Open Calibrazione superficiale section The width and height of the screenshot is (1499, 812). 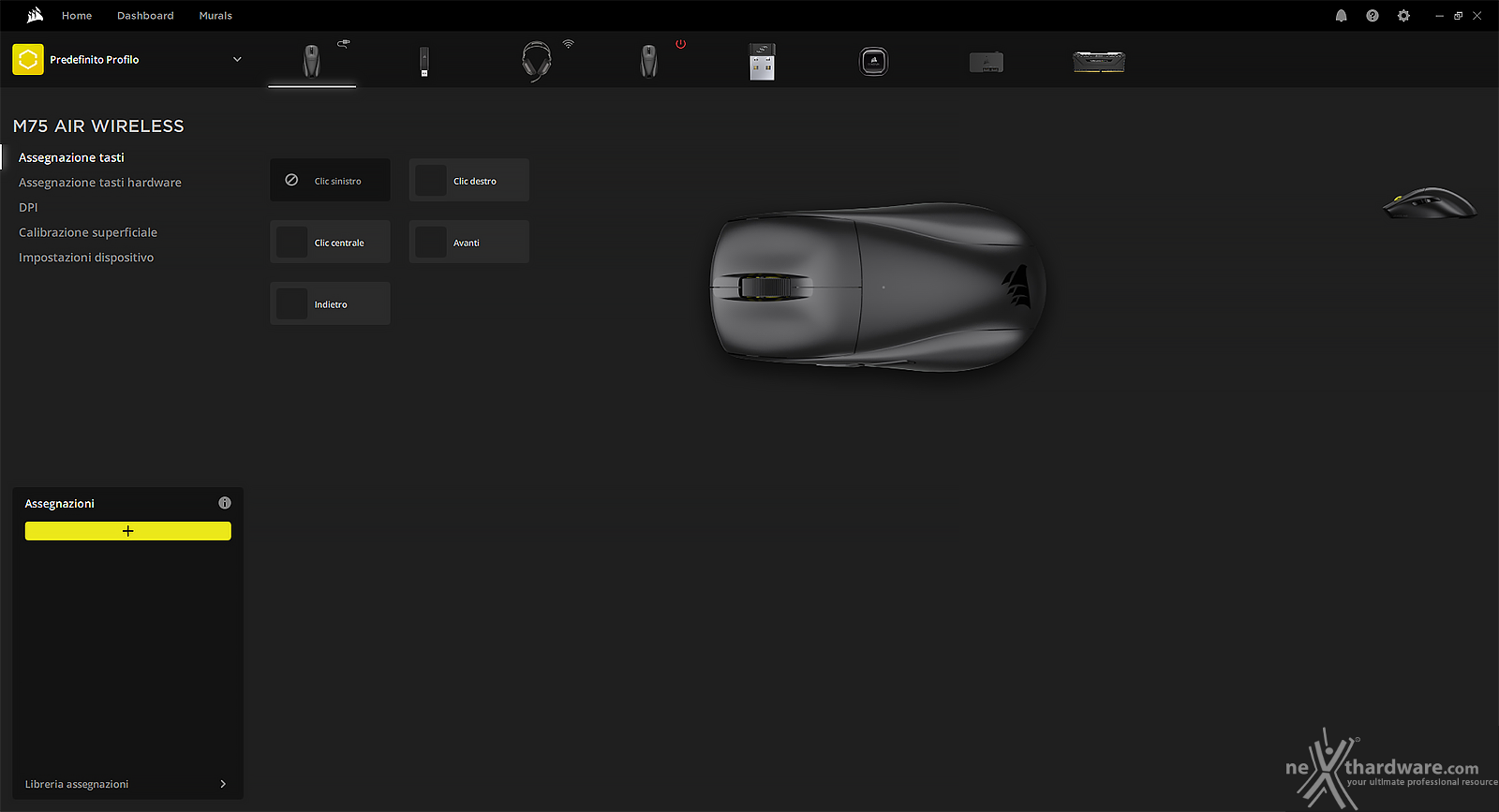coord(88,232)
